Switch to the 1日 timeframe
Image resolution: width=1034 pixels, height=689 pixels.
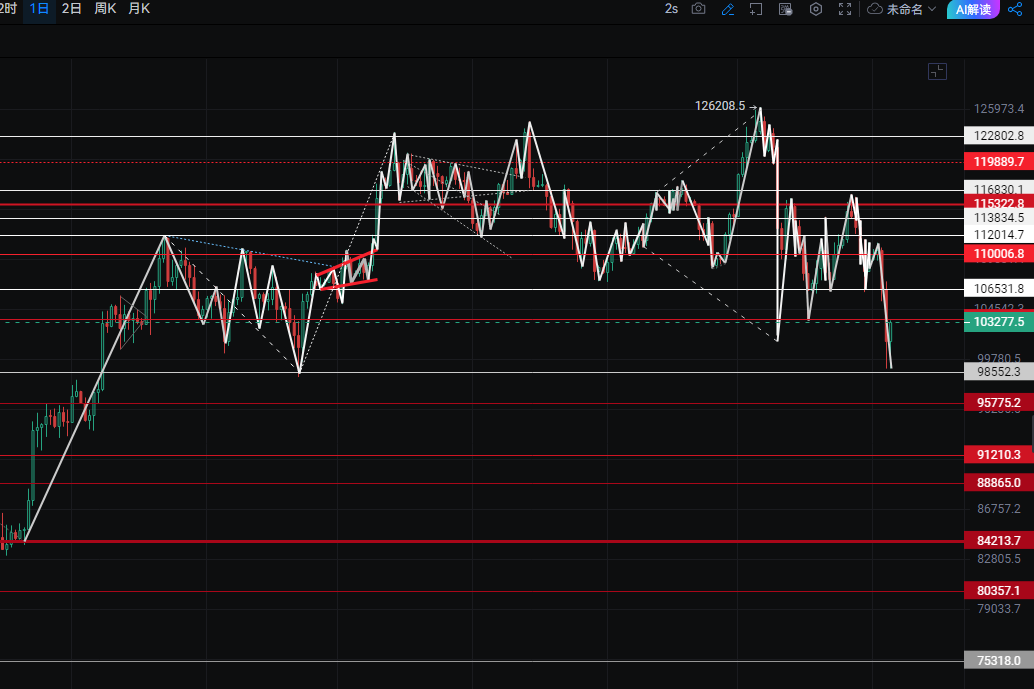click(x=39, y=9)
